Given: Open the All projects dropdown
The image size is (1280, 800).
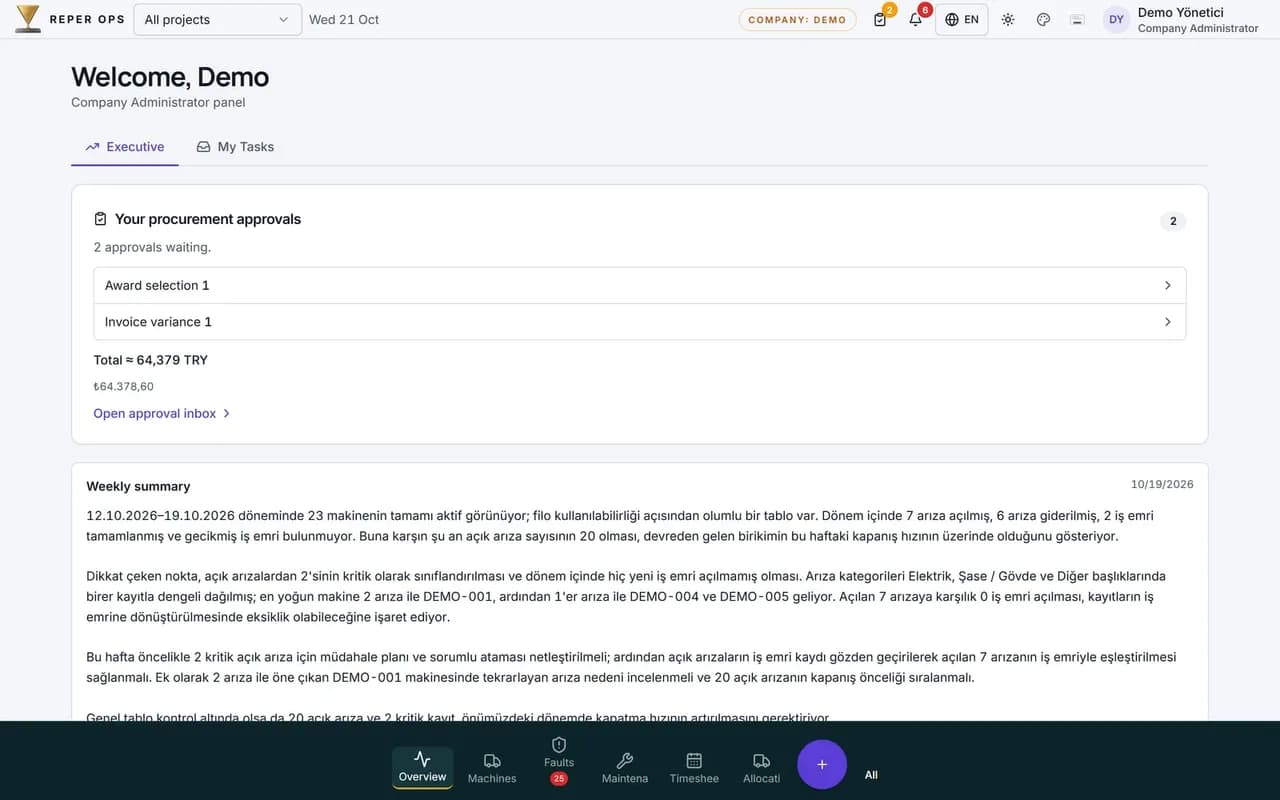Looking at the screenshot, I should 218,19.
